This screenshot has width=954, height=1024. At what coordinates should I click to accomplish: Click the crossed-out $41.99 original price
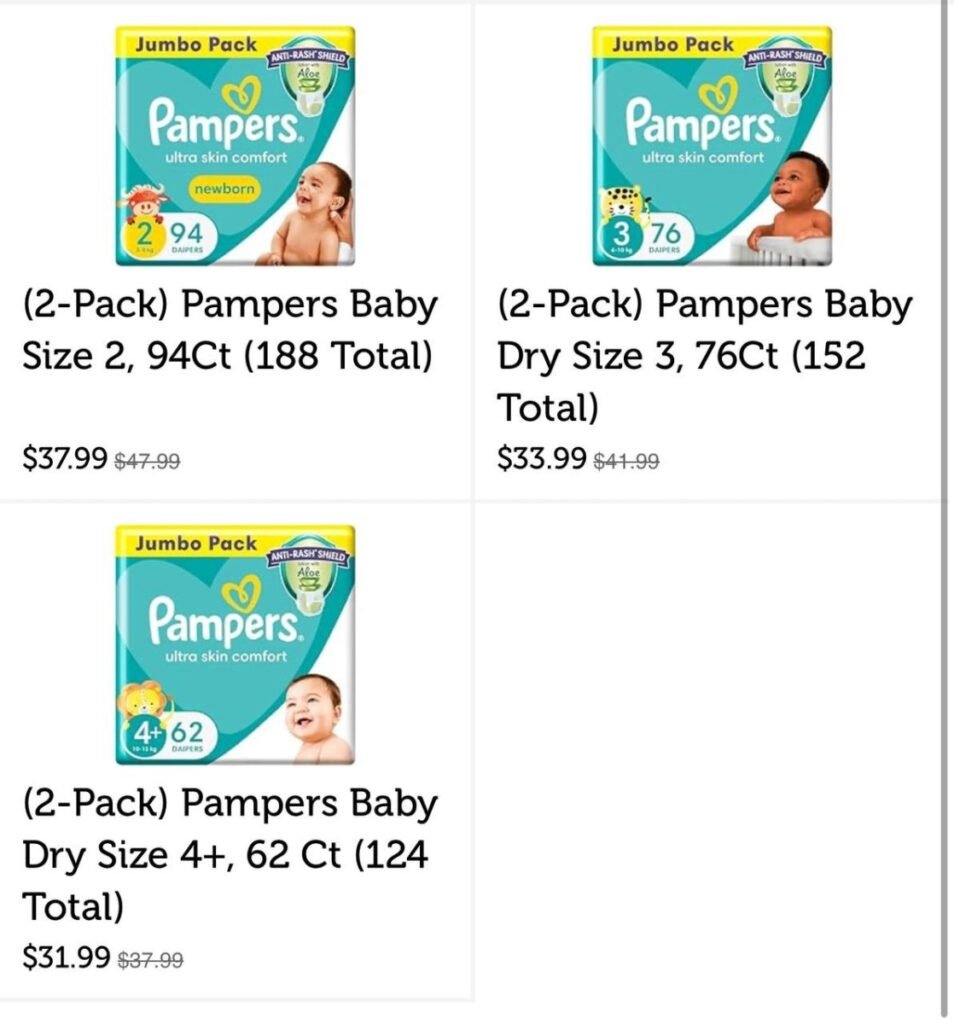626,461
